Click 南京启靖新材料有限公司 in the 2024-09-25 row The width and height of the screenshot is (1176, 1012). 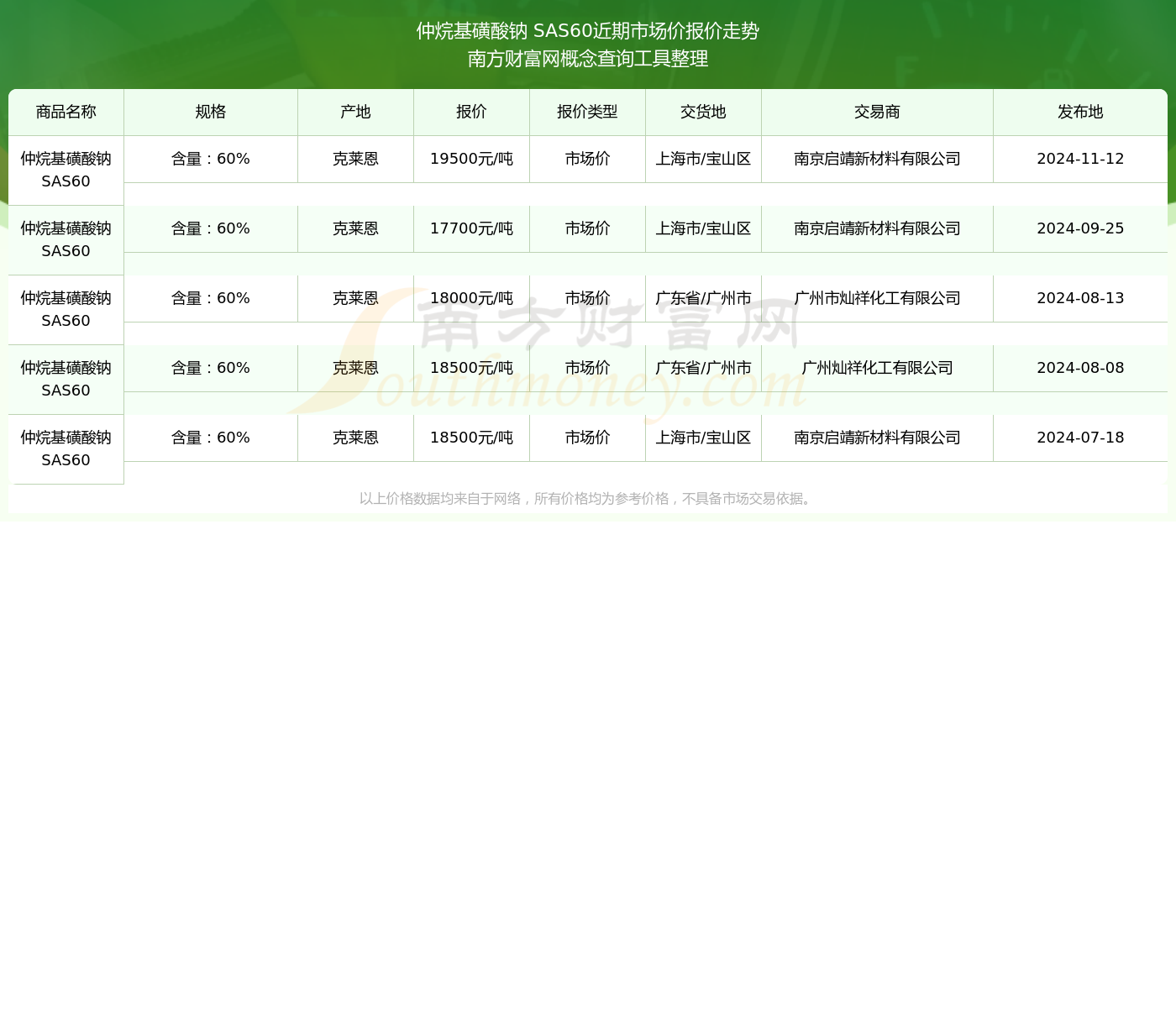(877, 228)
